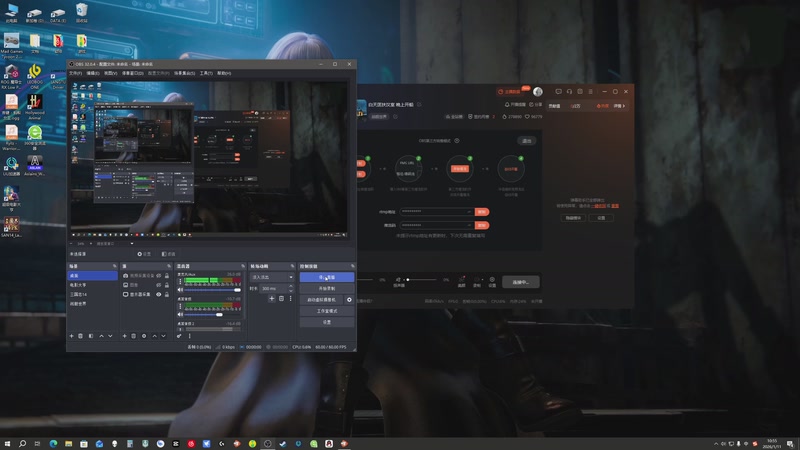This screenshot has width=800, height=450.
Task: Open advanced audio properties in mixer toolbar
Action: pyautogui.click(x=179, y=336)
